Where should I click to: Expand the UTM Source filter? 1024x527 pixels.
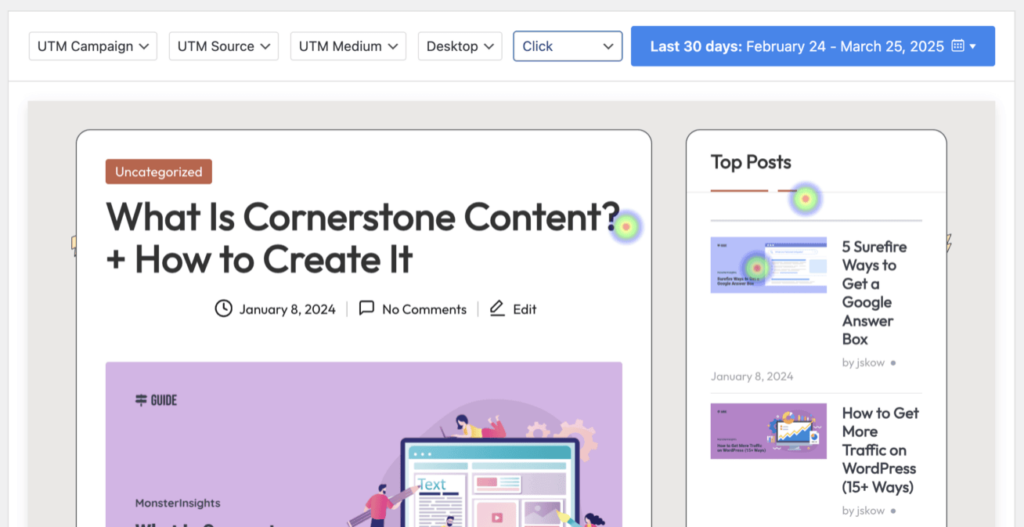tap(224, 46)
